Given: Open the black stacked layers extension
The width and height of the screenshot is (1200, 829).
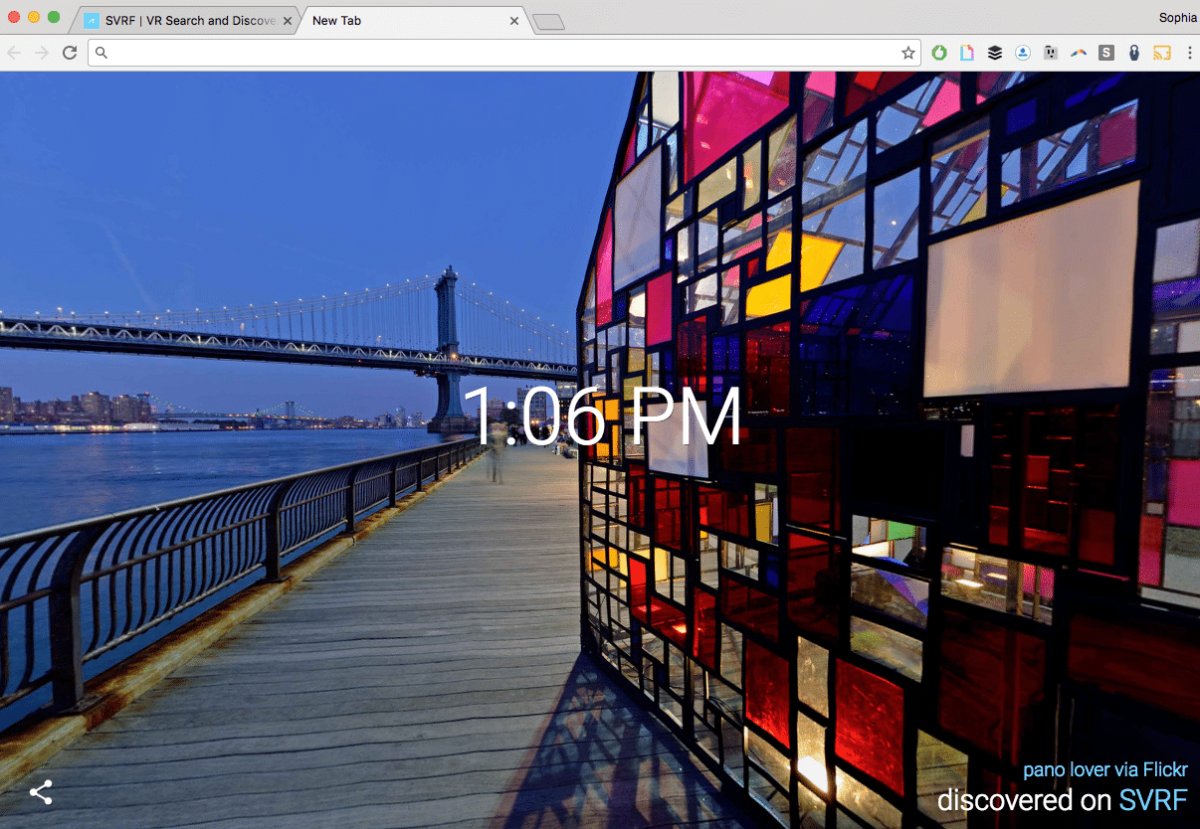Looking at the screenshot, I should click(x=995, y=53).
